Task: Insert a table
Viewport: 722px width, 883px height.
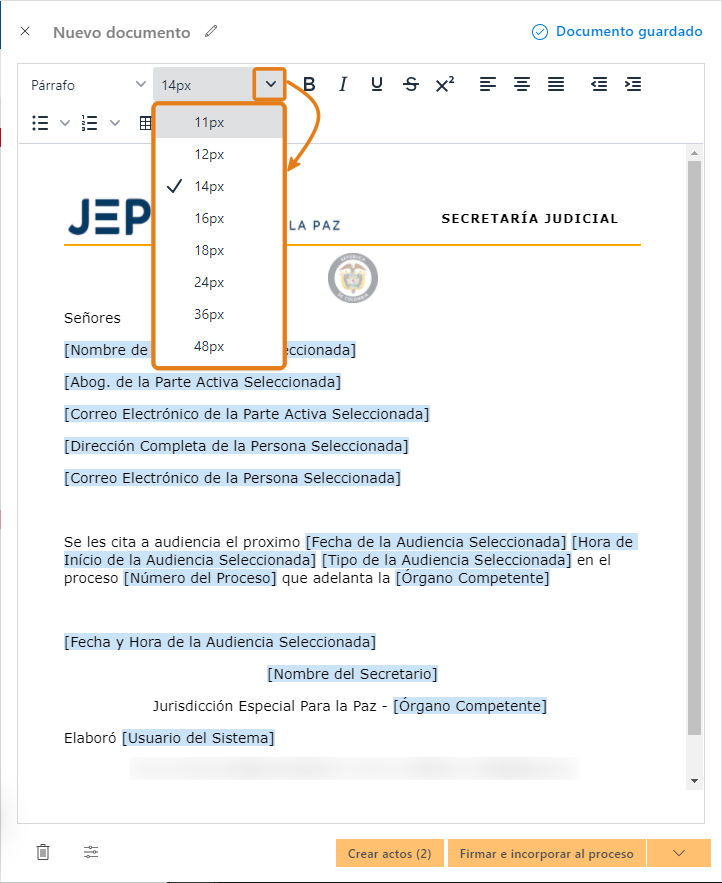Action: pyautogui.click(x=145, y=123)
